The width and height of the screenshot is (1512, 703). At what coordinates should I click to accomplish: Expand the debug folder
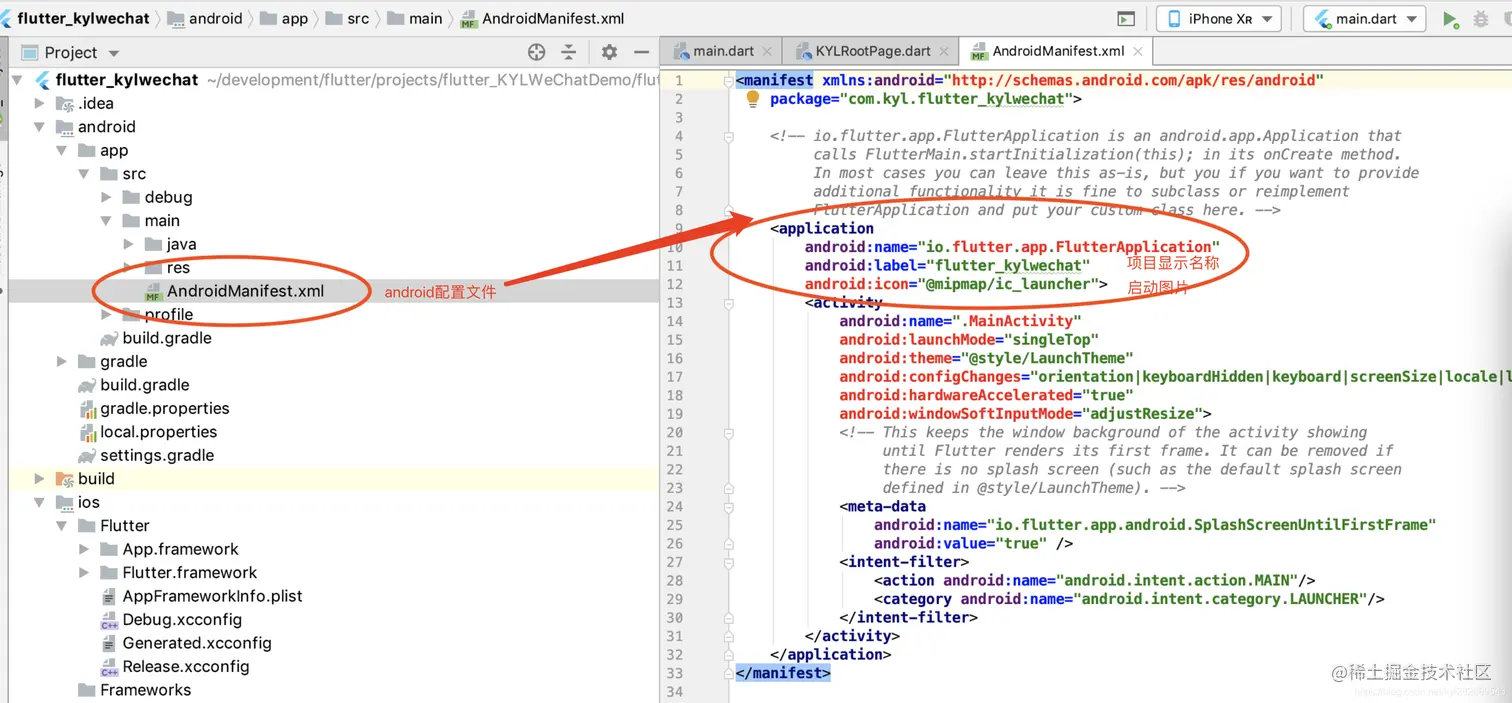[x=106, y=197]
